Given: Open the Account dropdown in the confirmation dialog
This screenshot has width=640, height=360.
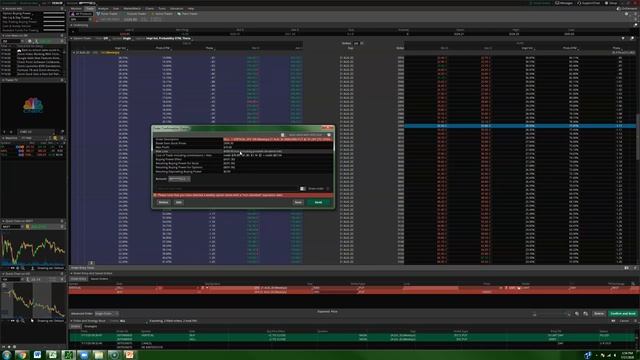Looking at the screenshot, I should click(x=179, y=179).
